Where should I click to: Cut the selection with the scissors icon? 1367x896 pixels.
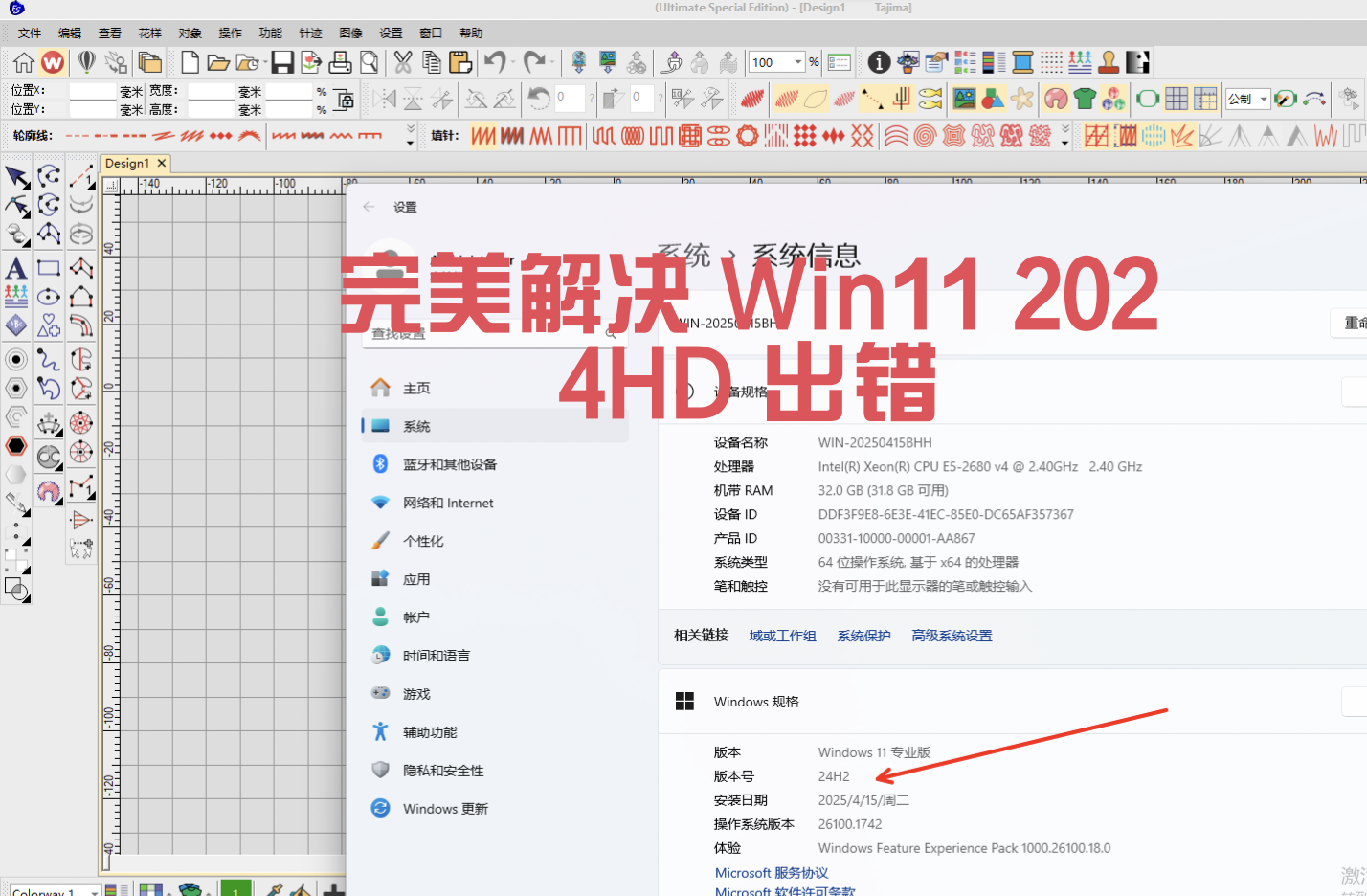click(x=403, y=63)
